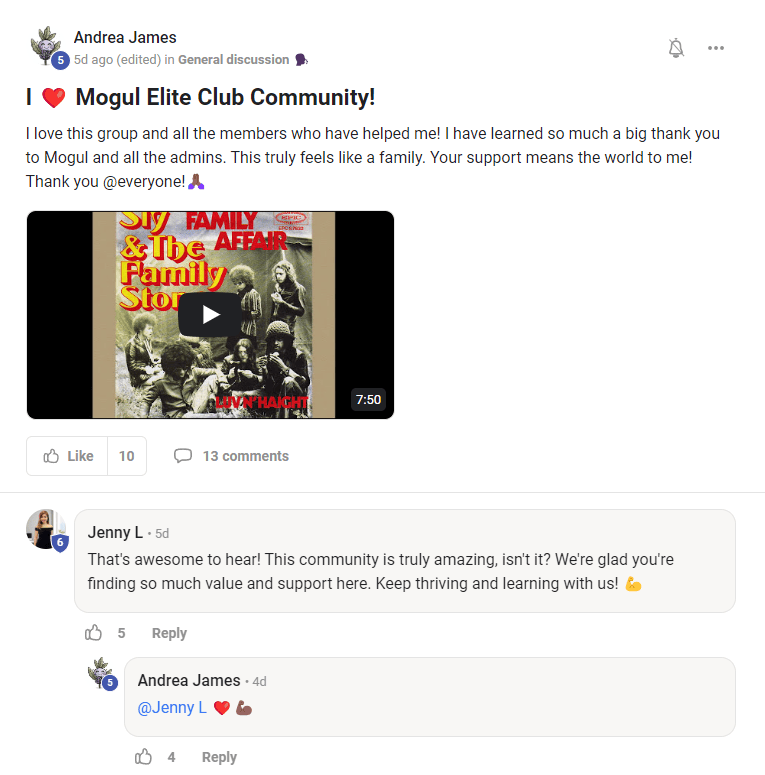
Task: Toggle post notifications bell icon
Action: tap(676, 48)
